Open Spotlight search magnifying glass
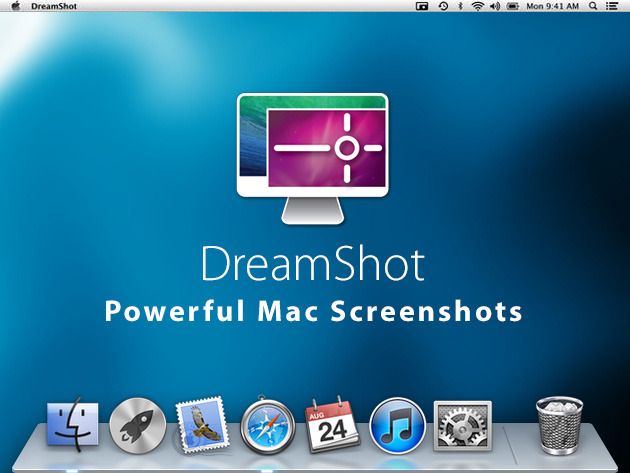The image size is (630, 473). coord(594,6)
